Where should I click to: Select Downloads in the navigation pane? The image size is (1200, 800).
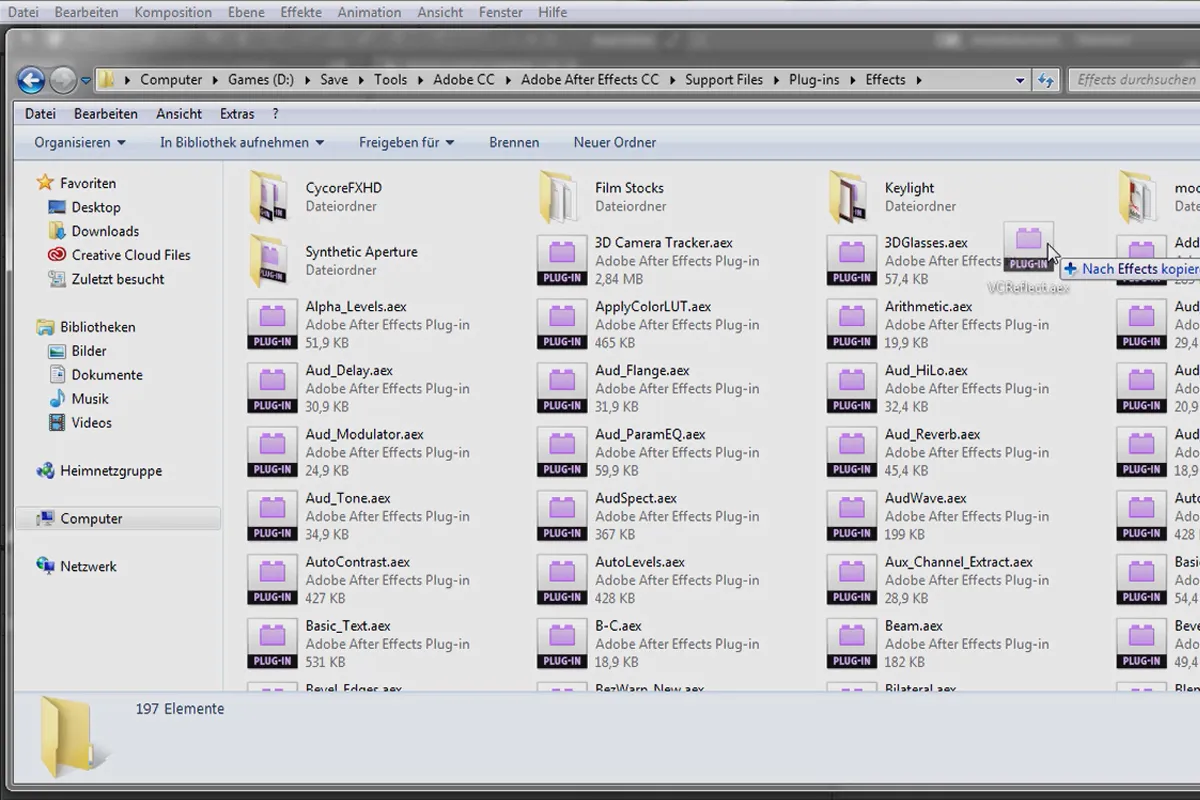(x=93, y=231)
